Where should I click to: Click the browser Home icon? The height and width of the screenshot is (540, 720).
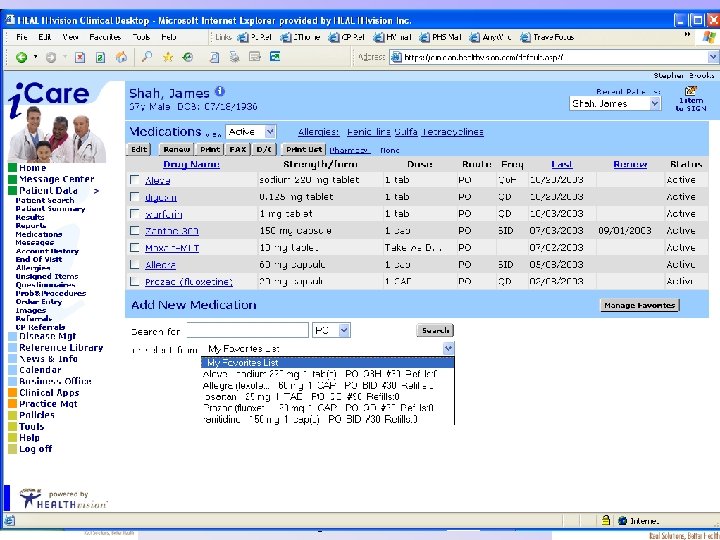point(121,58)
